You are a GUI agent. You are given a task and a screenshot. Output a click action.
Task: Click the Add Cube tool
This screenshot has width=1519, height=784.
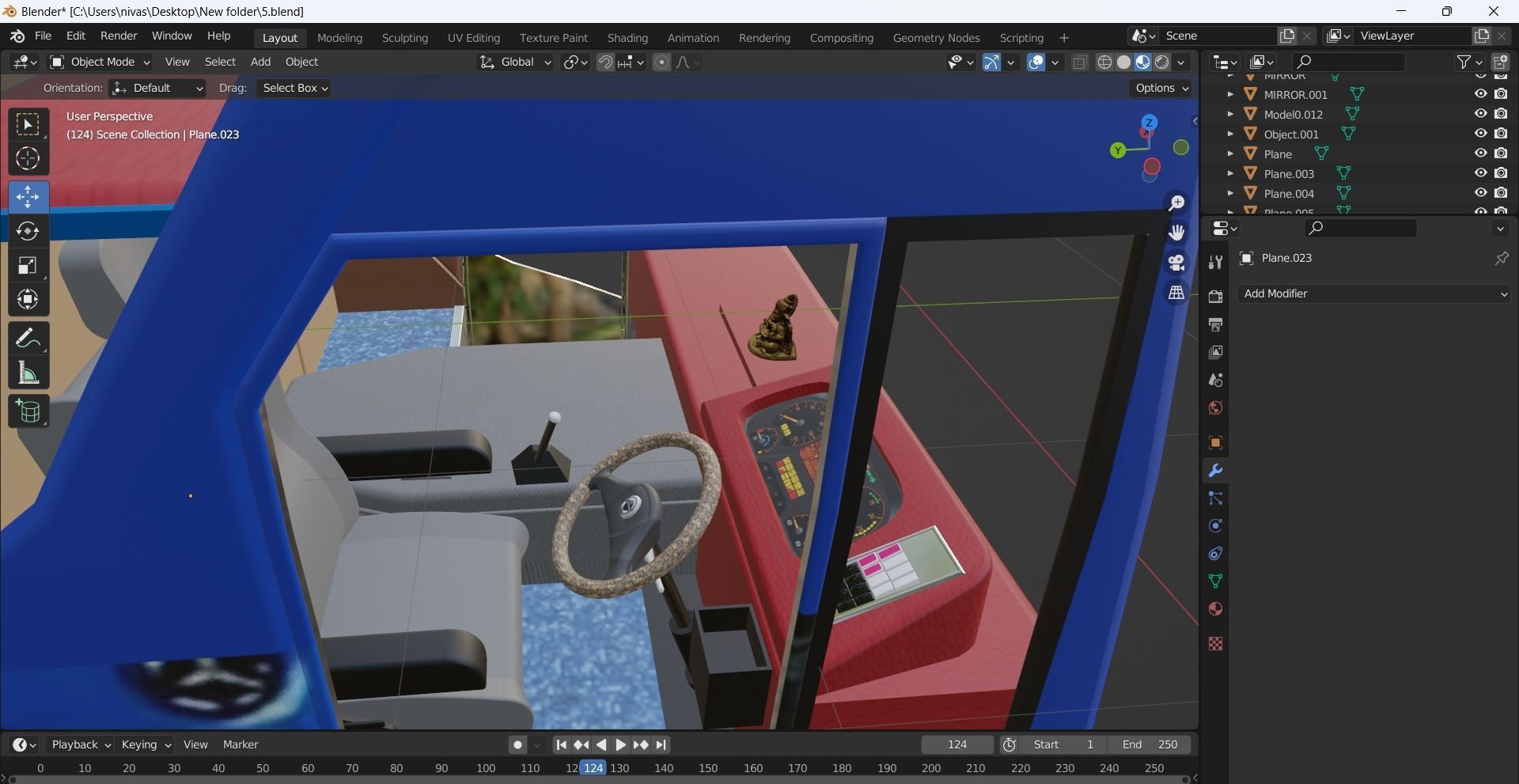[x=28, y=411]
